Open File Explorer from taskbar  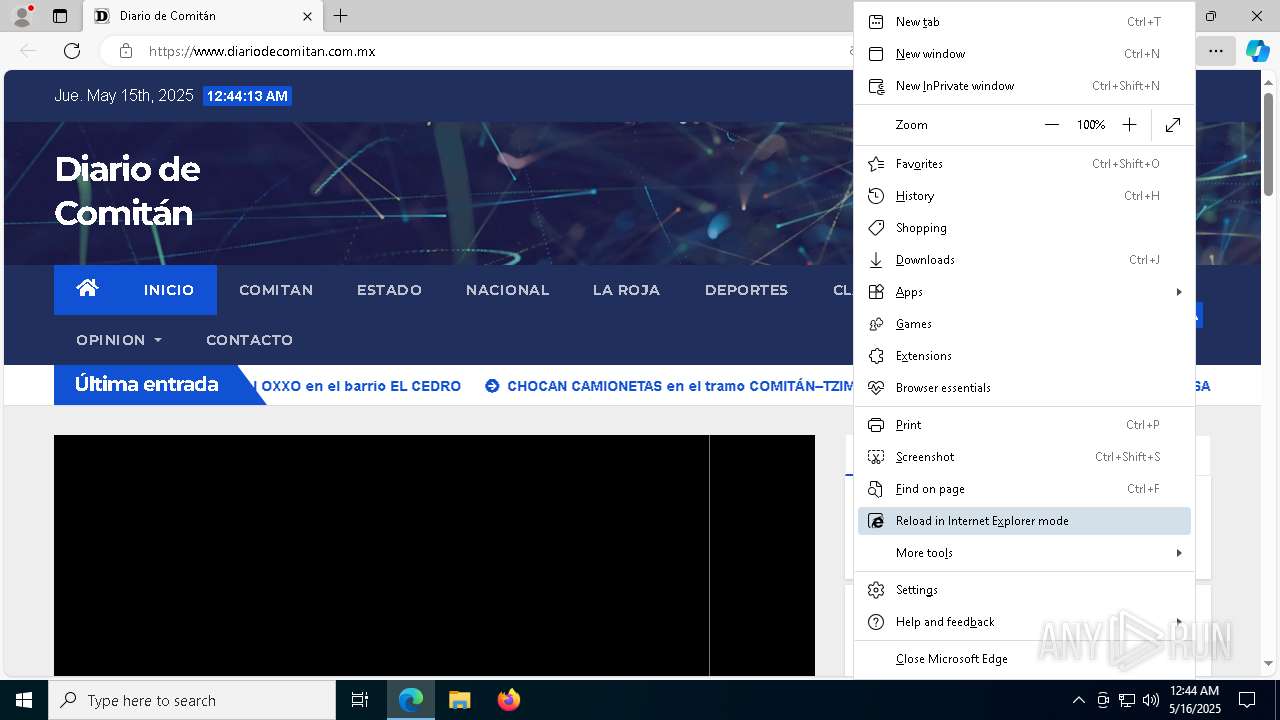click(459, 701)
